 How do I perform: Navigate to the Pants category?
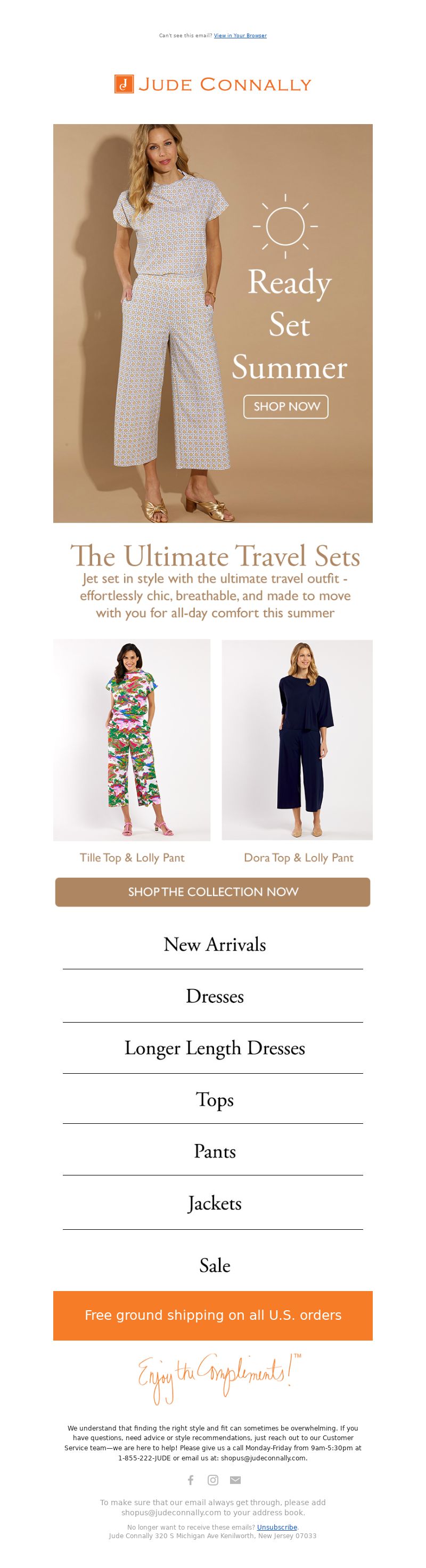click(x=215, y=1151)
